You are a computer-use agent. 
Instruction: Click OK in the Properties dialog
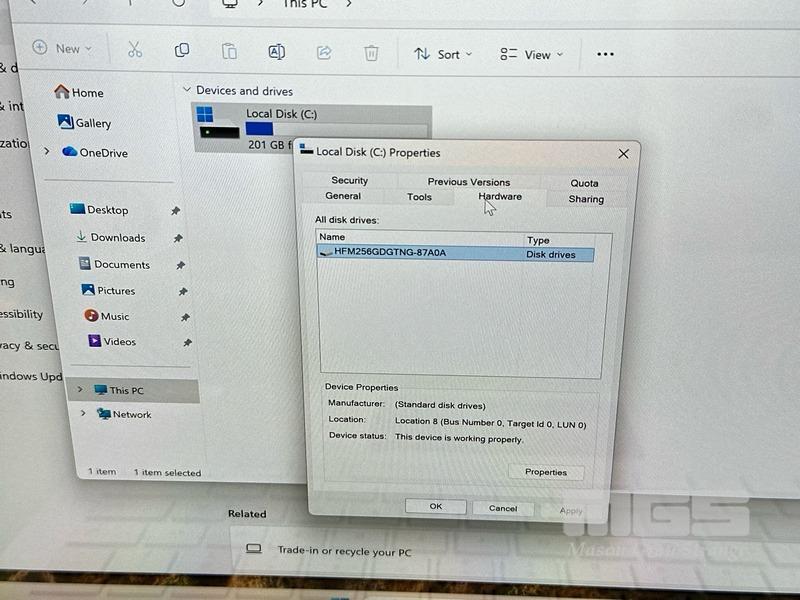[436, 507]
